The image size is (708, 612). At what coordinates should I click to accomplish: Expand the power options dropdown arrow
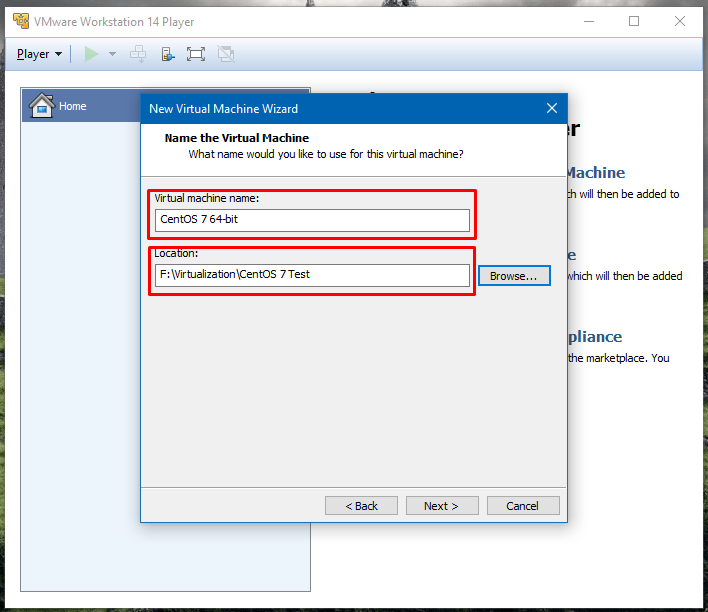(x=112, y=54)
